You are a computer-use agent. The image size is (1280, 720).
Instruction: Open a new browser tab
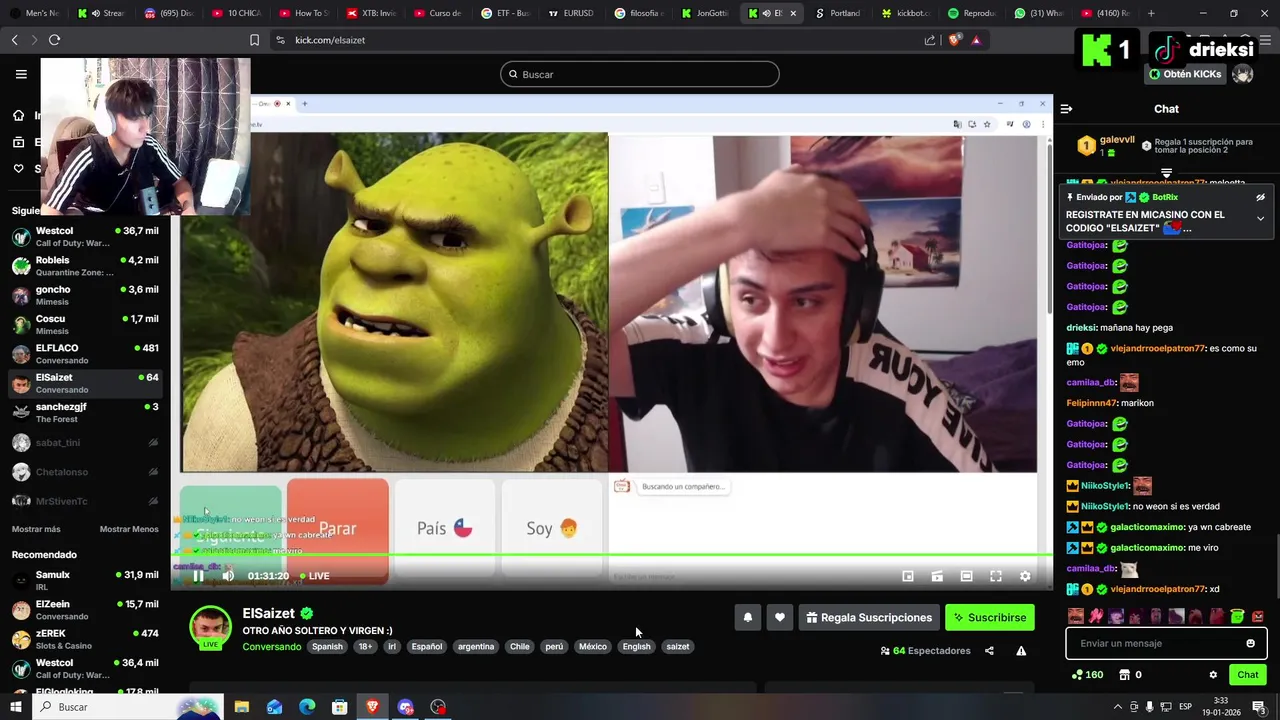click(x=1151, y=13)
